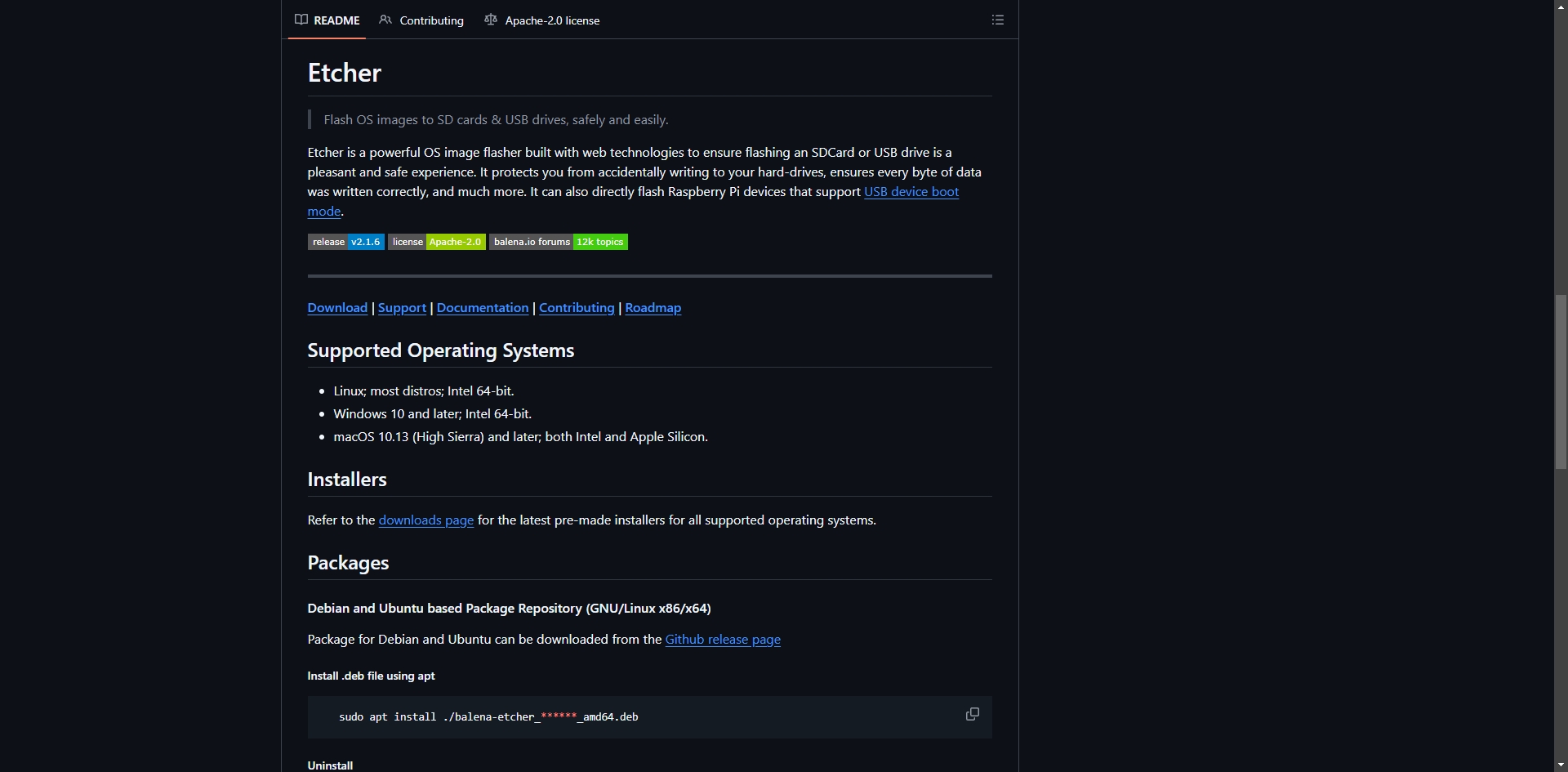Viewport: 1568px width, 772px height.
Task: Click the macOS 10.13 (High Sierra) list item
Action: 521,436
